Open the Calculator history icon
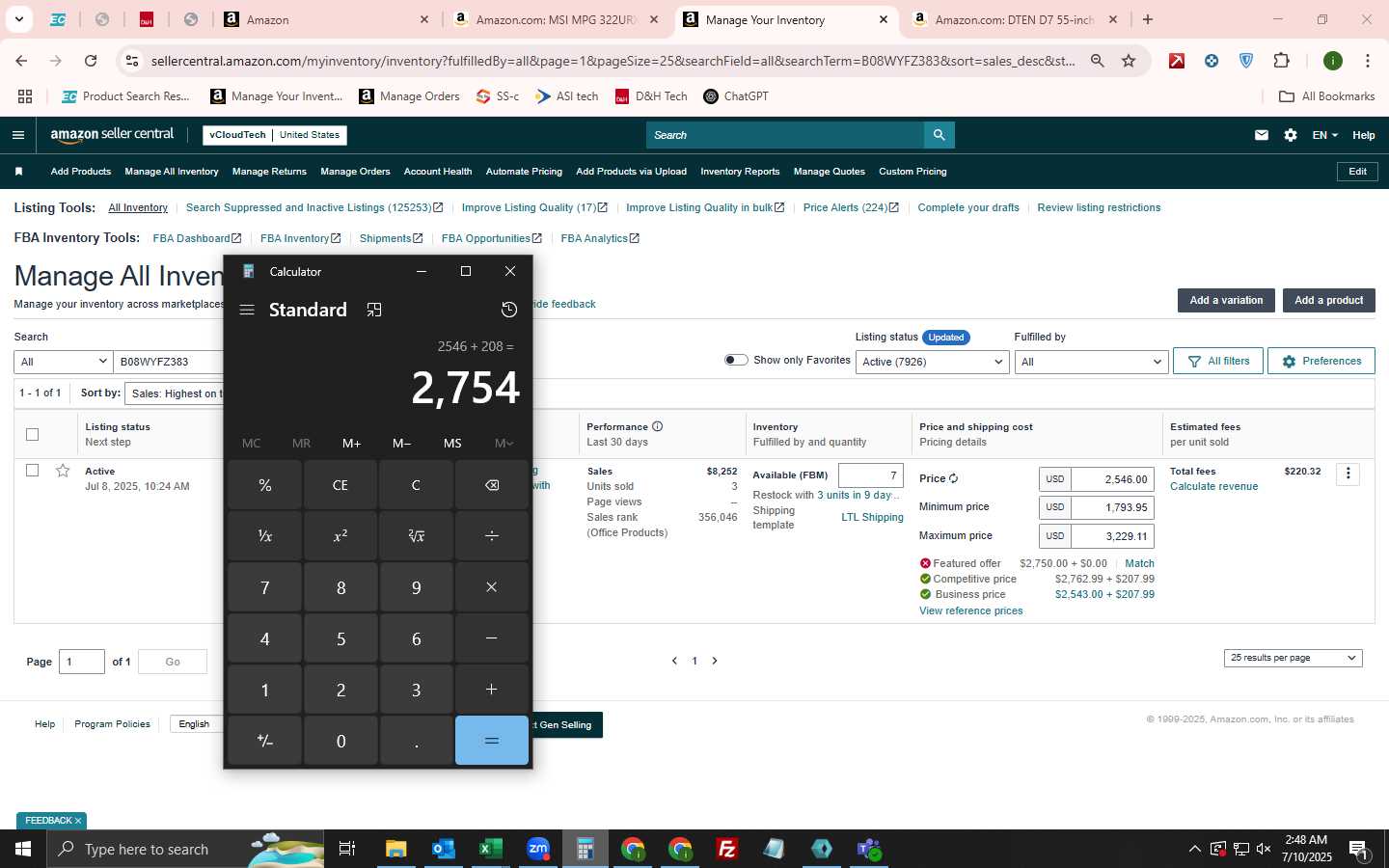Viewport: 1389px width, 868px height. coord(509,310)
